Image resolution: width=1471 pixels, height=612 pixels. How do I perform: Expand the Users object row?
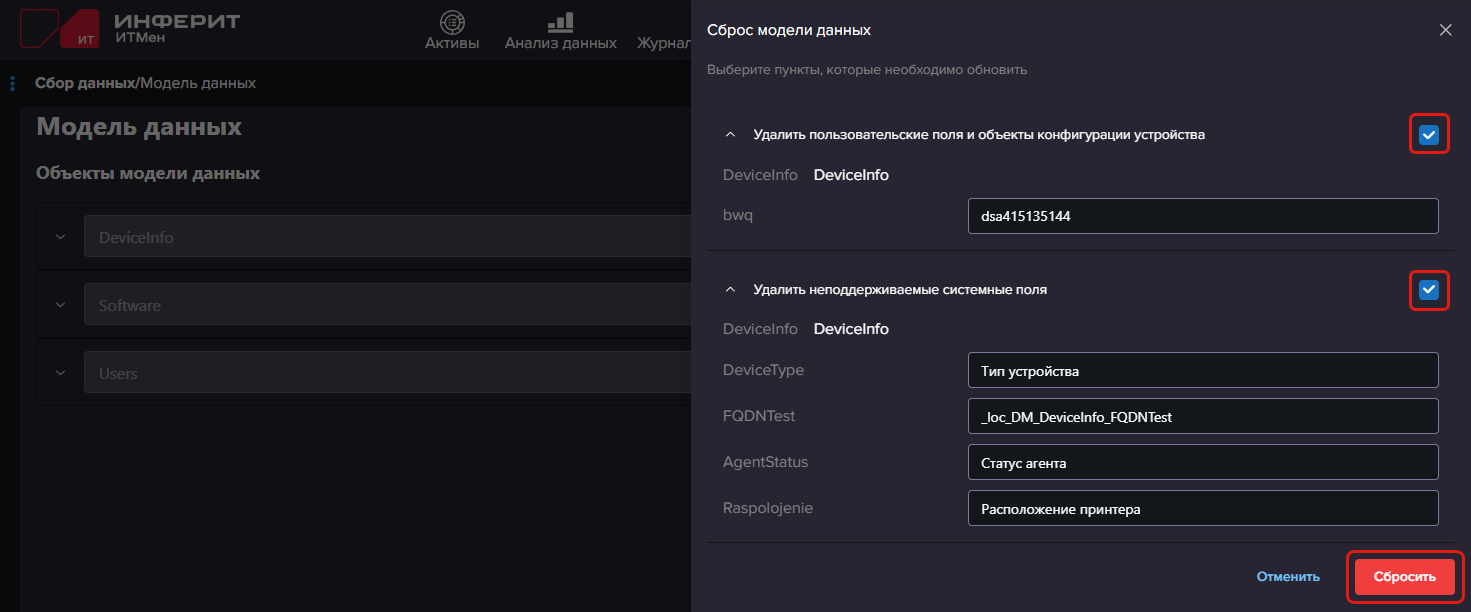(x=61, y=373)
